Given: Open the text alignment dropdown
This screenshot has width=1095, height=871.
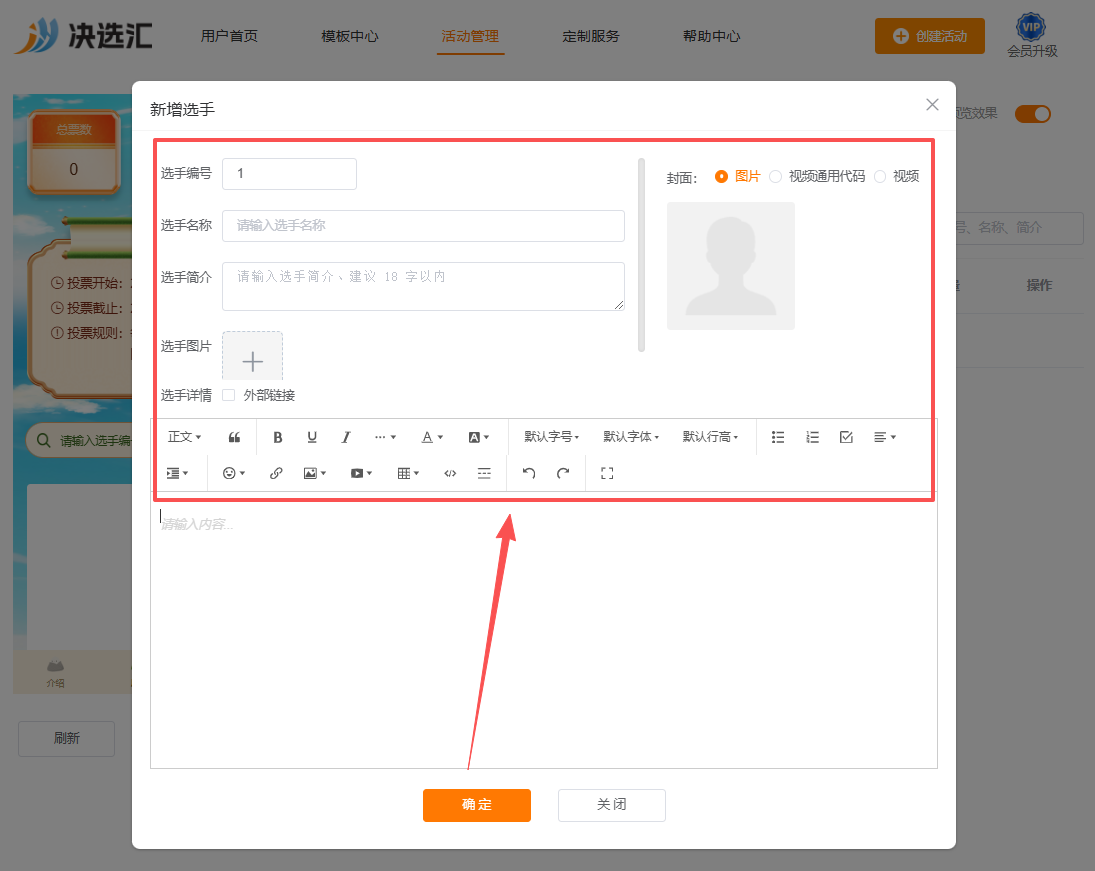Looking at the screenshot, I should point(885,437).
